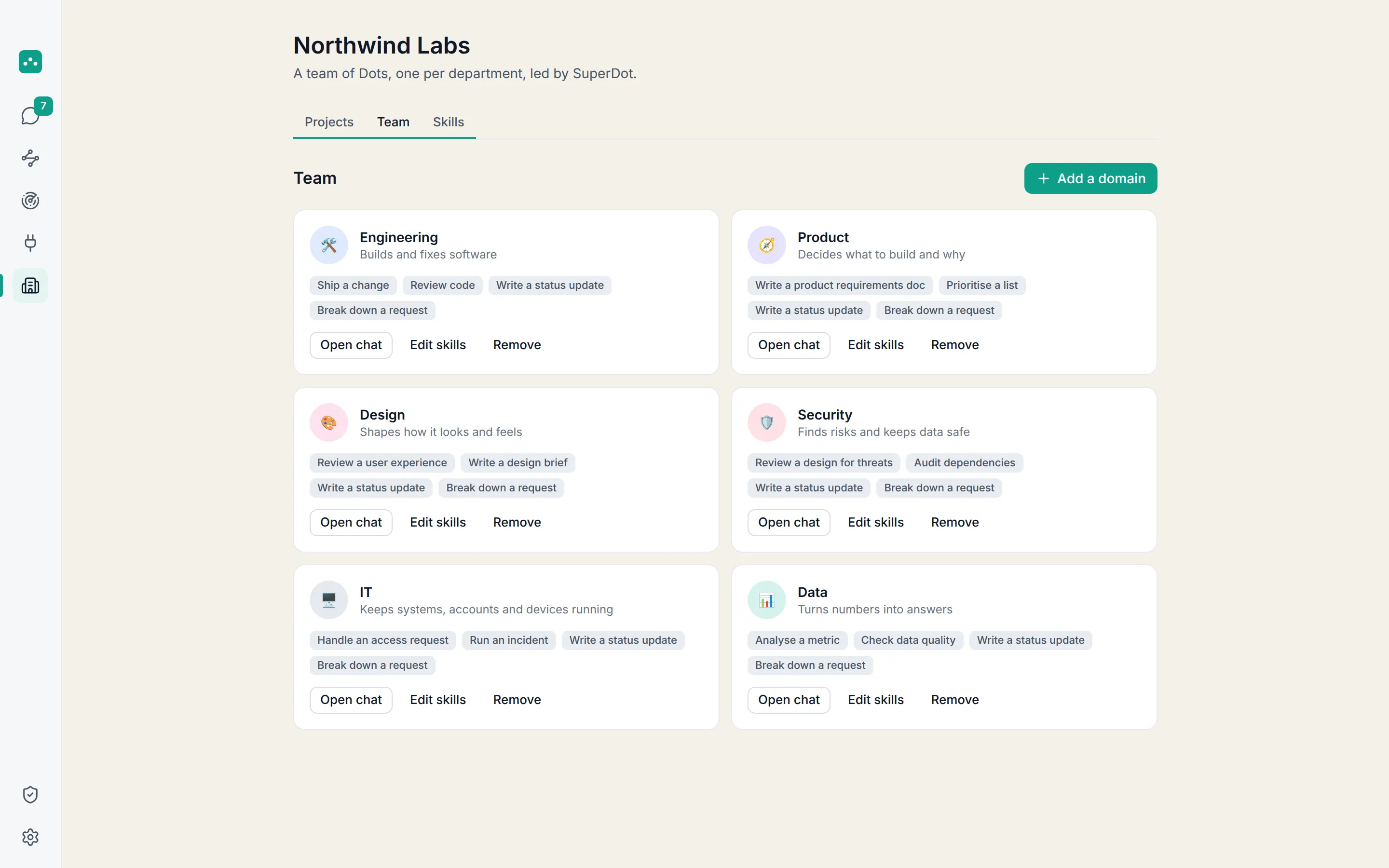Click the Security shield avatar icon

point(767,422)
